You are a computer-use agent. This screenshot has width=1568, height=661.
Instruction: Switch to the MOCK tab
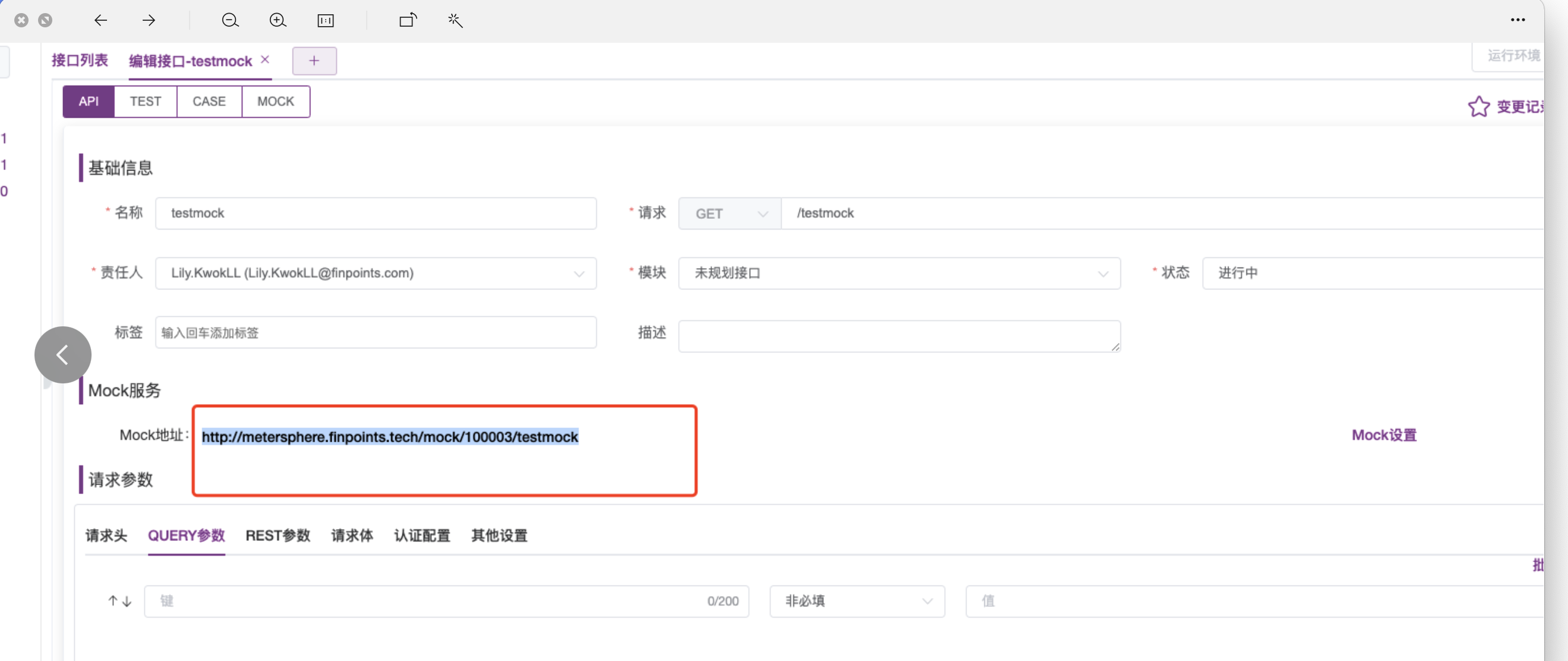275,102
